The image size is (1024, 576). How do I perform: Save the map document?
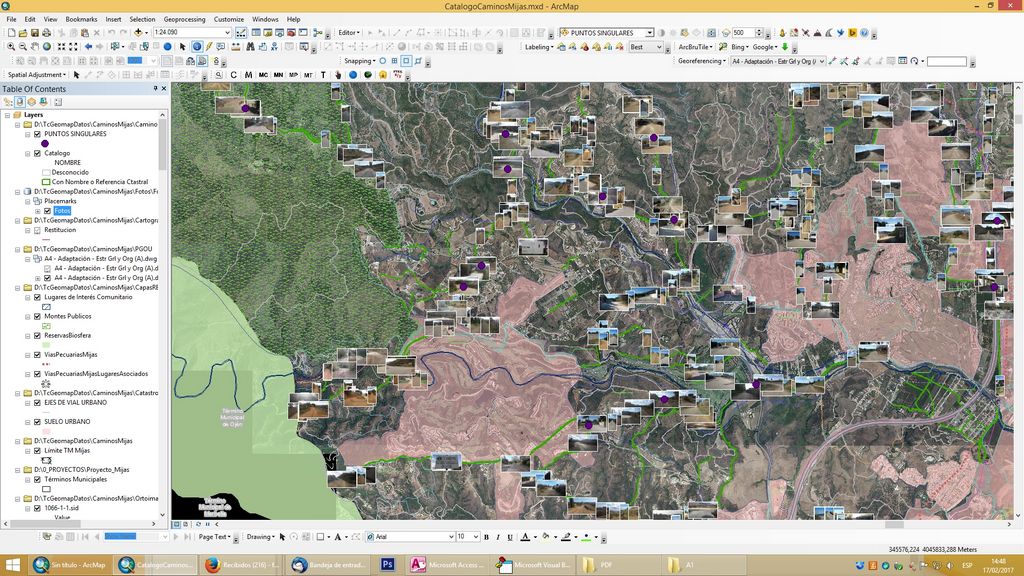34,33
